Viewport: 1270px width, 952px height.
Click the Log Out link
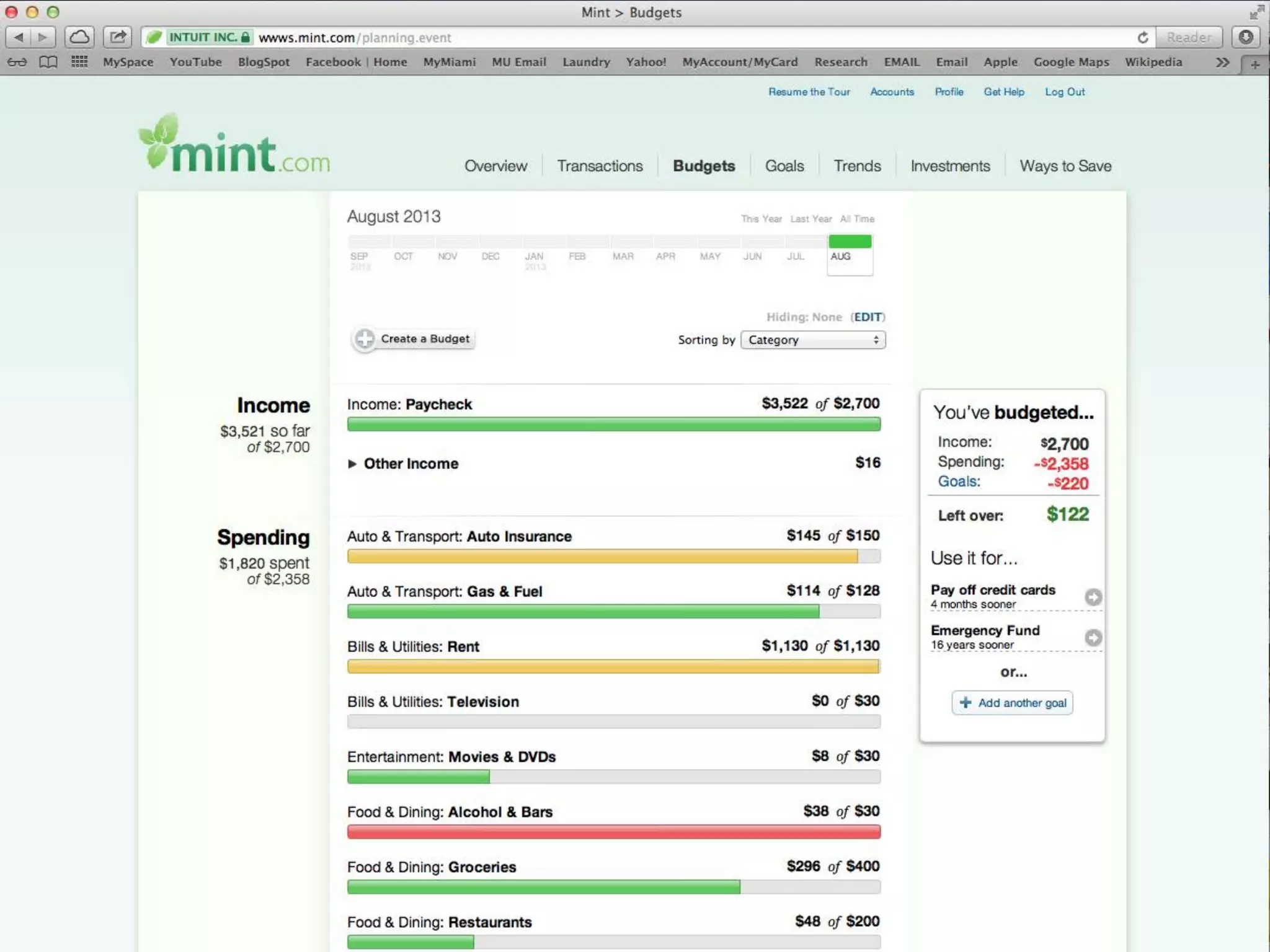tap(1065, 92)
